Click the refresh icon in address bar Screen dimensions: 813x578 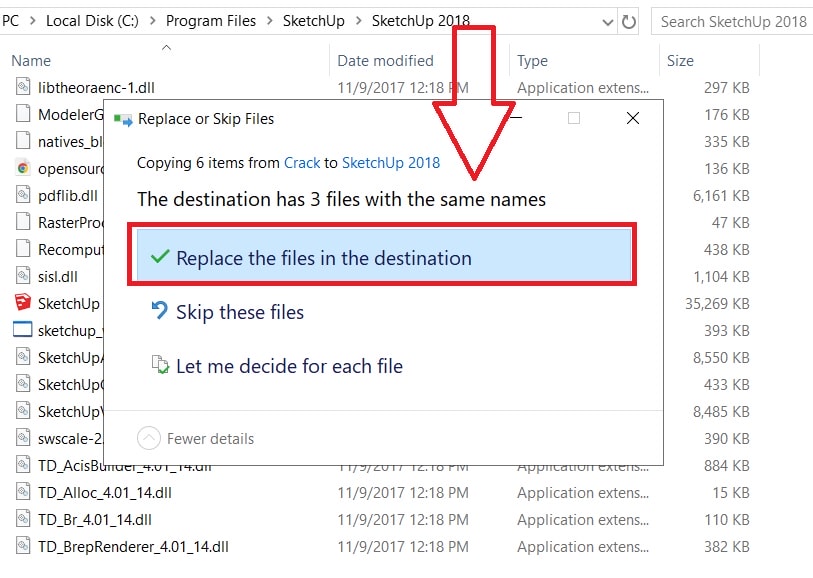point(628,22)
